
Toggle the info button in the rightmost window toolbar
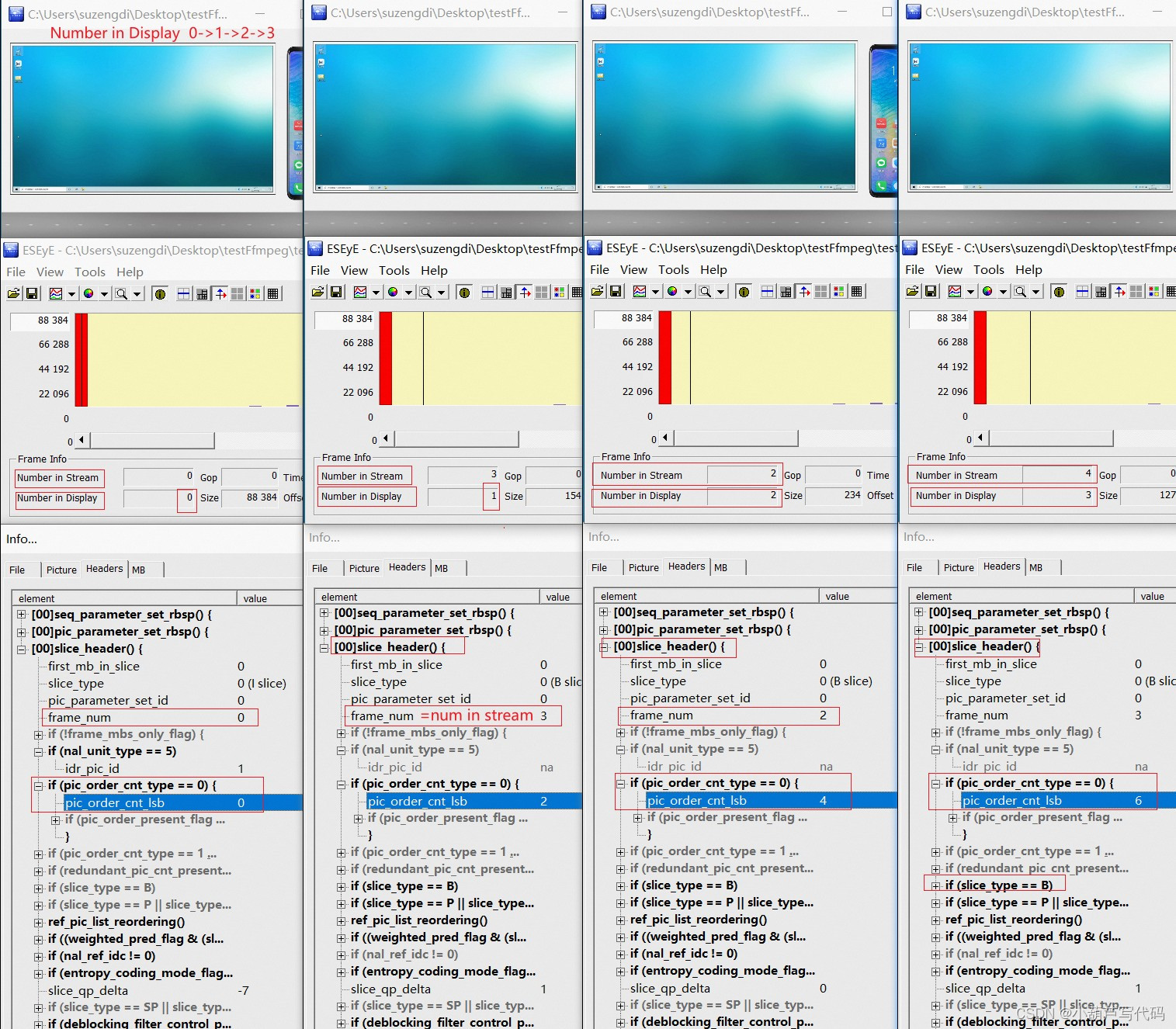point(1059,291)
